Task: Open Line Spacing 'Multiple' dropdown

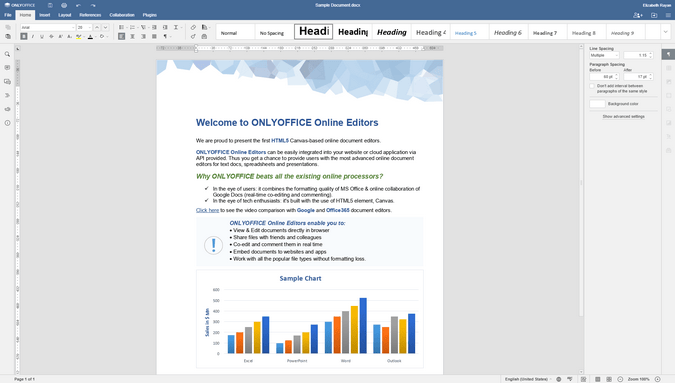Action: 604,55
